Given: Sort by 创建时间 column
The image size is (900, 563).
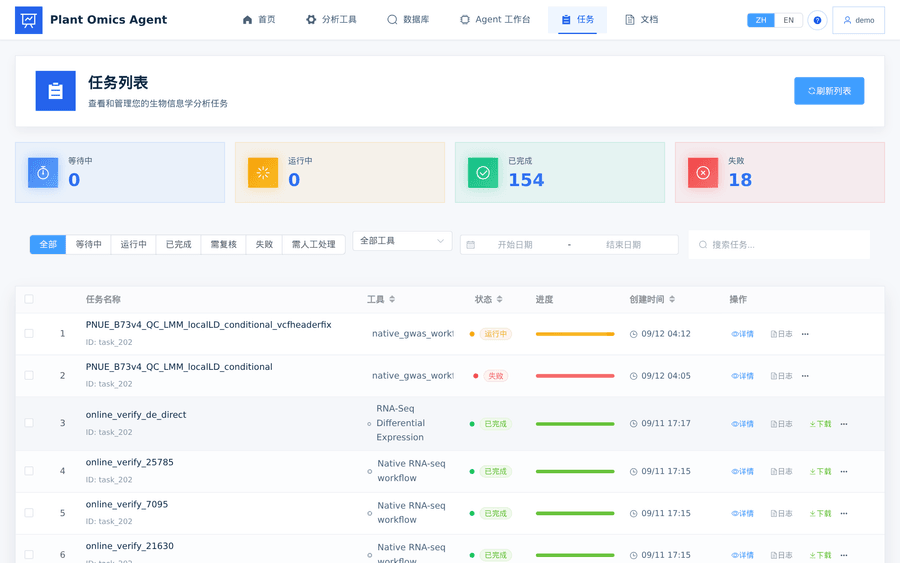Looking at the screenshot, I should (672, 299).
